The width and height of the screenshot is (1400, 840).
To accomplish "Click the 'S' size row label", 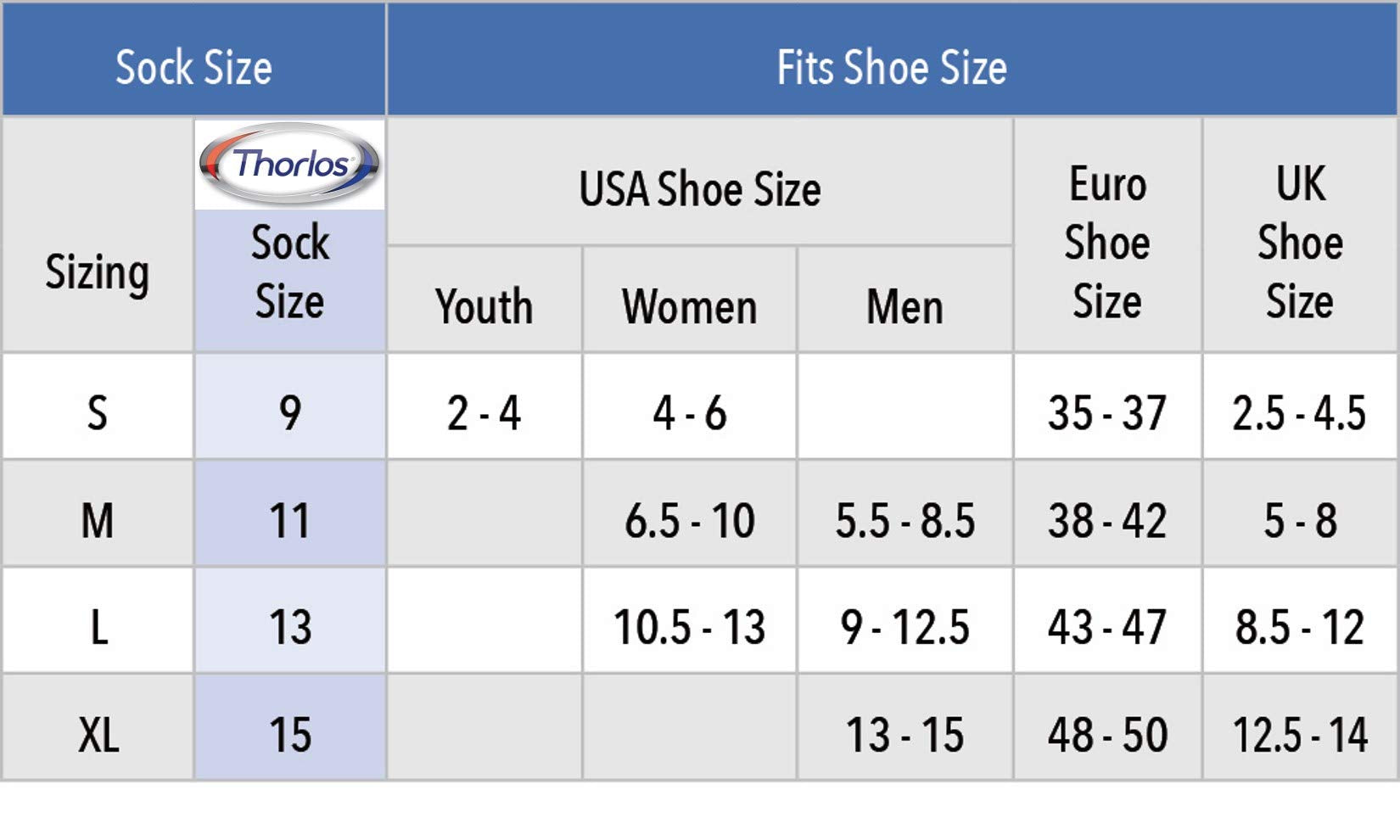I will pyautogui.click(x=98, y=413).
